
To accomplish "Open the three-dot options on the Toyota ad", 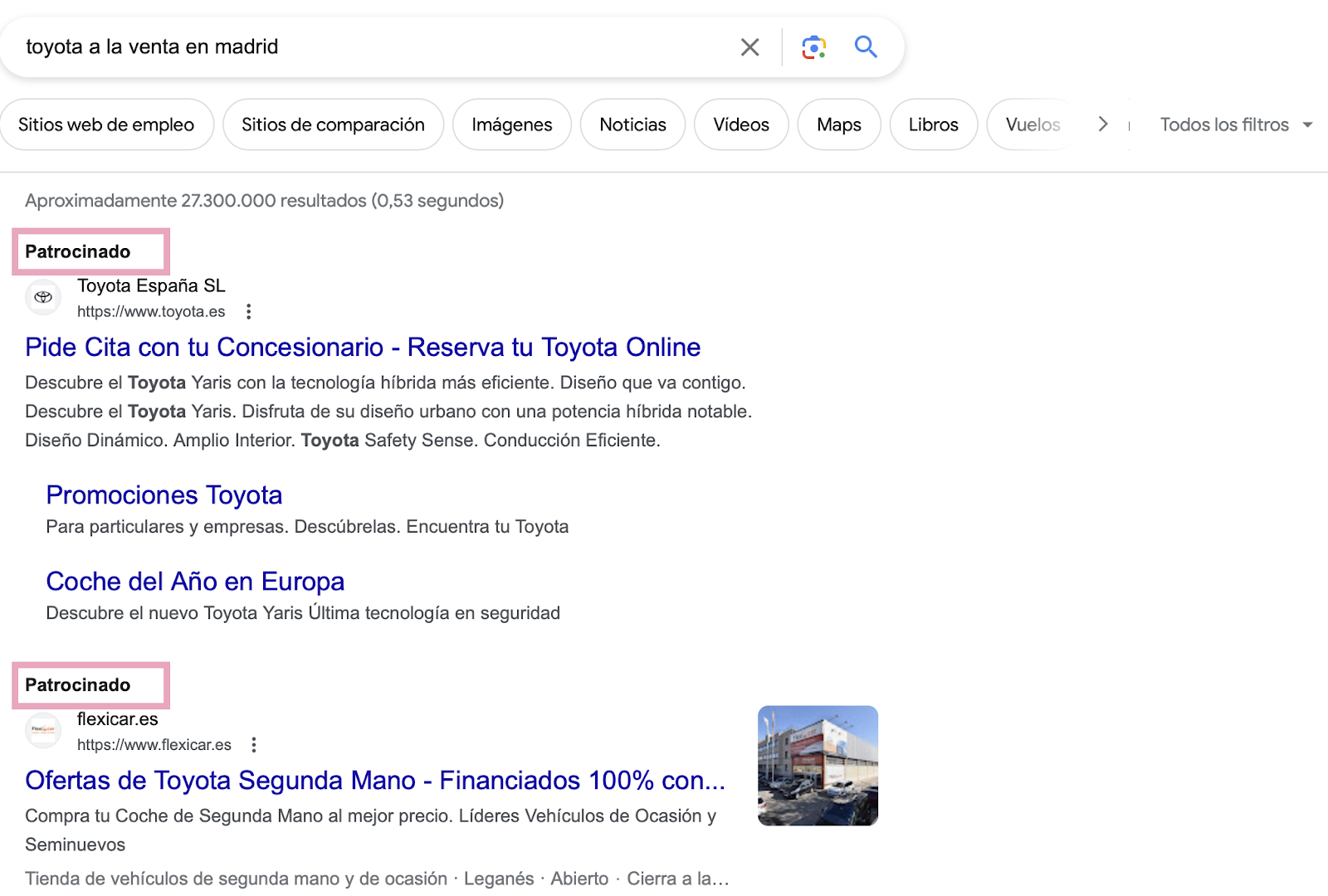I will point(250,311).
